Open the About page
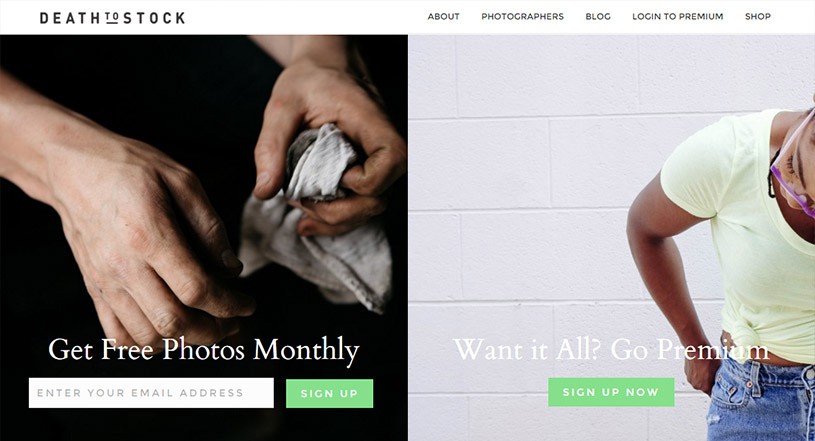 tap(443, 17)
